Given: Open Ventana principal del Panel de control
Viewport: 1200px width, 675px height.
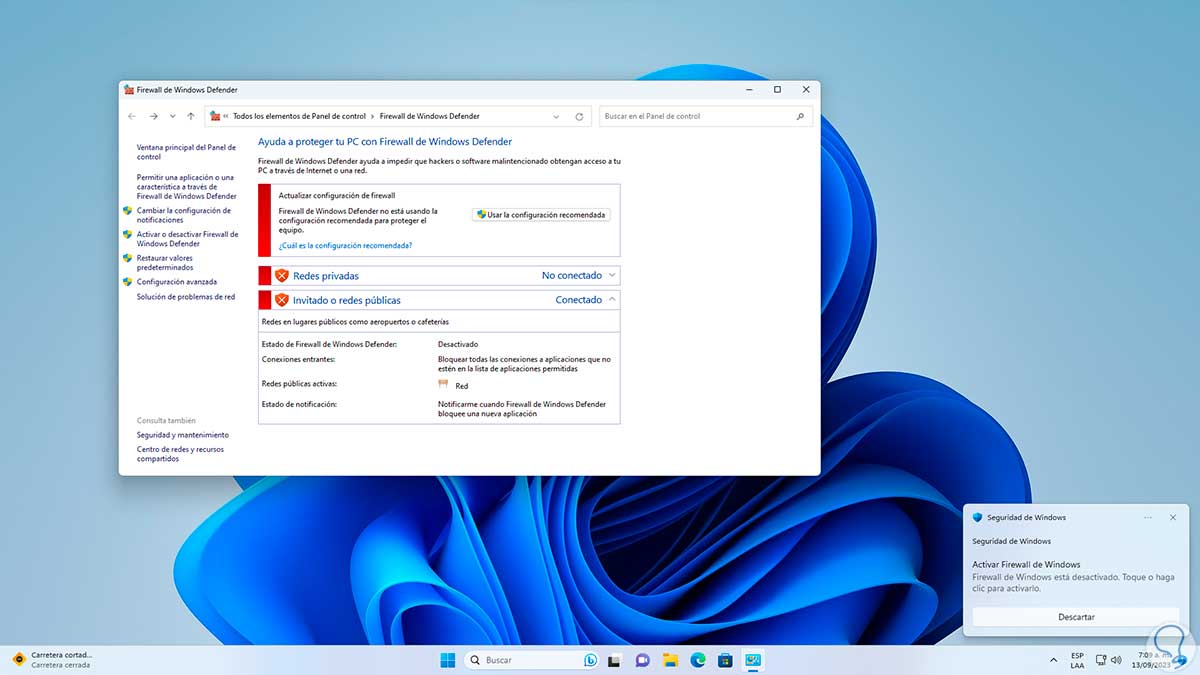Looking at the screenshot, I should click(x=187, y=152).
